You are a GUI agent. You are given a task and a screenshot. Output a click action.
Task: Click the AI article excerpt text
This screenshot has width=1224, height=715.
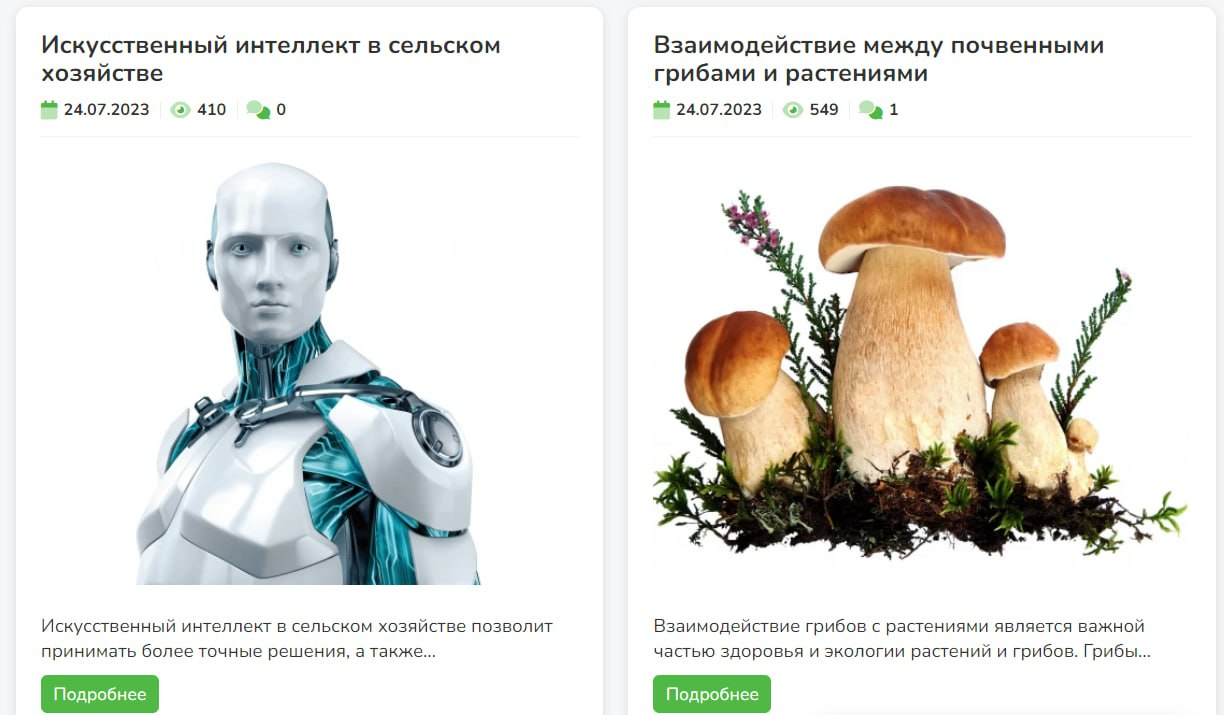[297, 639]
